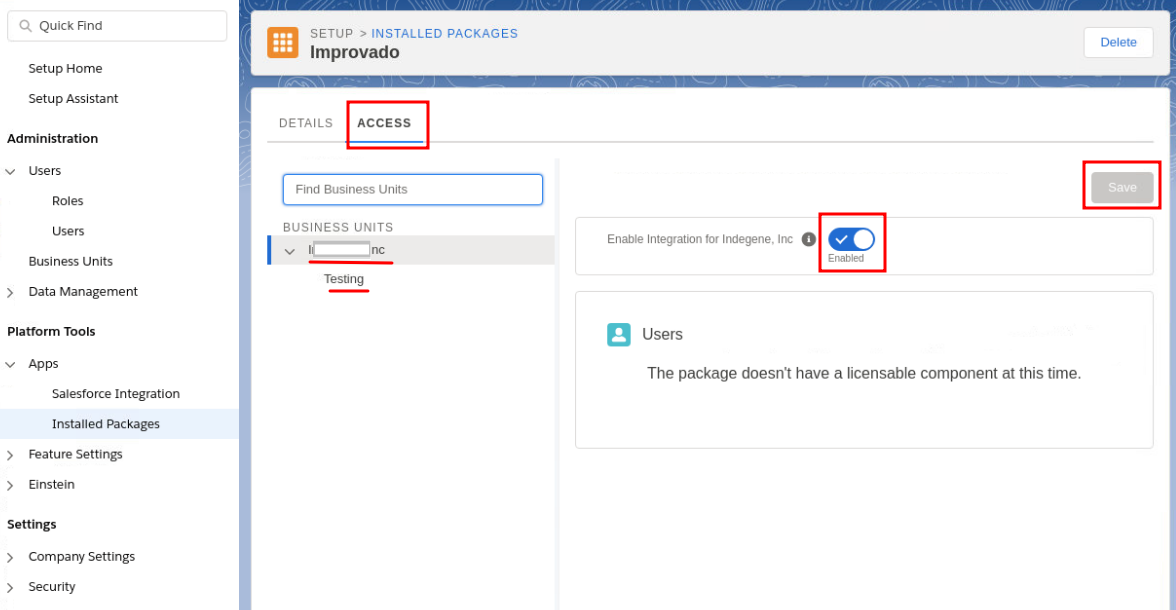1176x610 pixels.
Task: Expand the Data Management section
Action: pyautogui.click(x=10, y=293)
